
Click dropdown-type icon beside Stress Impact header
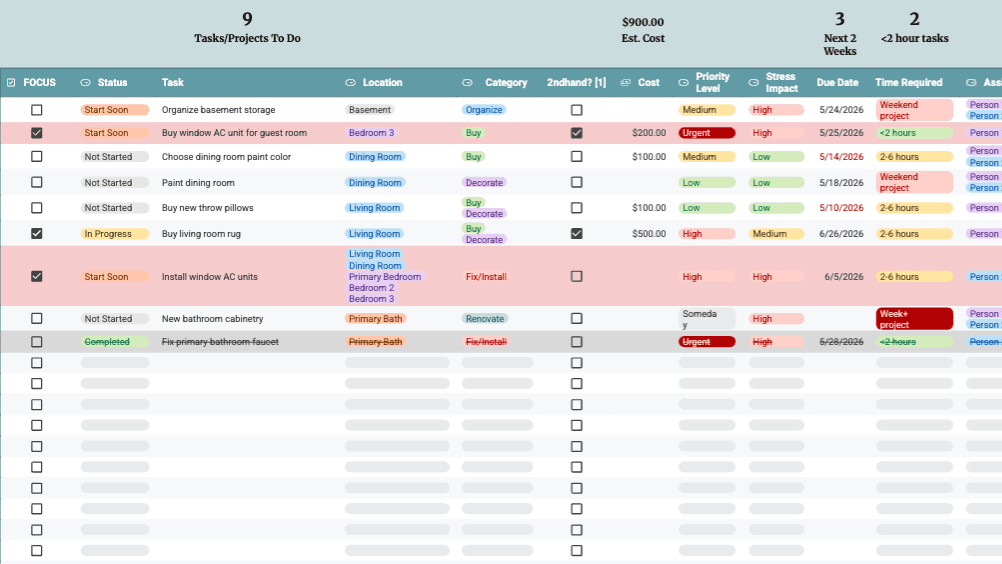[753, 82]
